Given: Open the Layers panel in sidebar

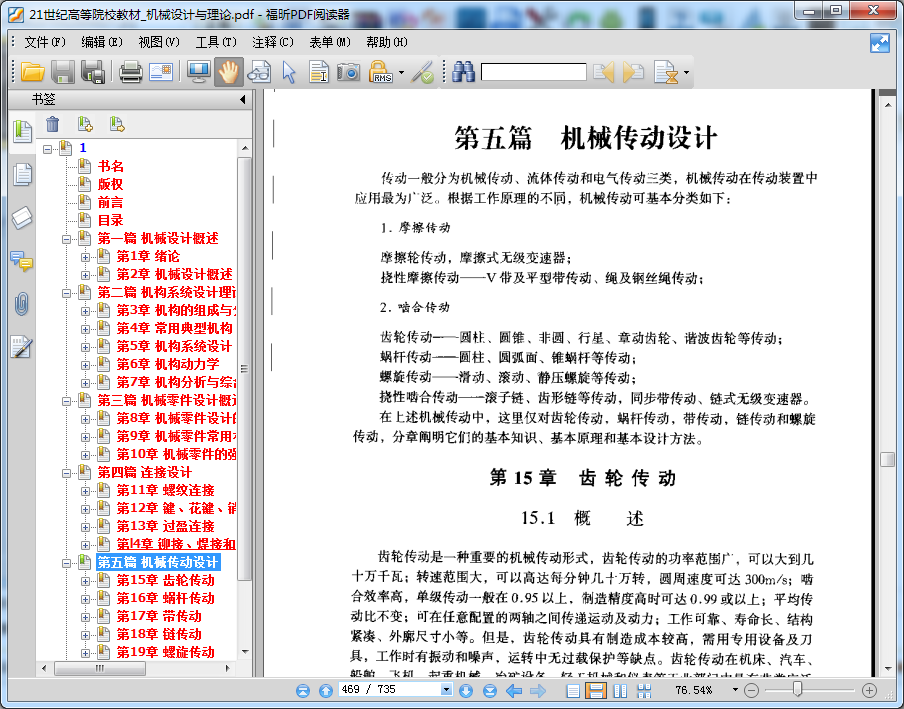Looking at the screenshot, I should coord(22,217).
